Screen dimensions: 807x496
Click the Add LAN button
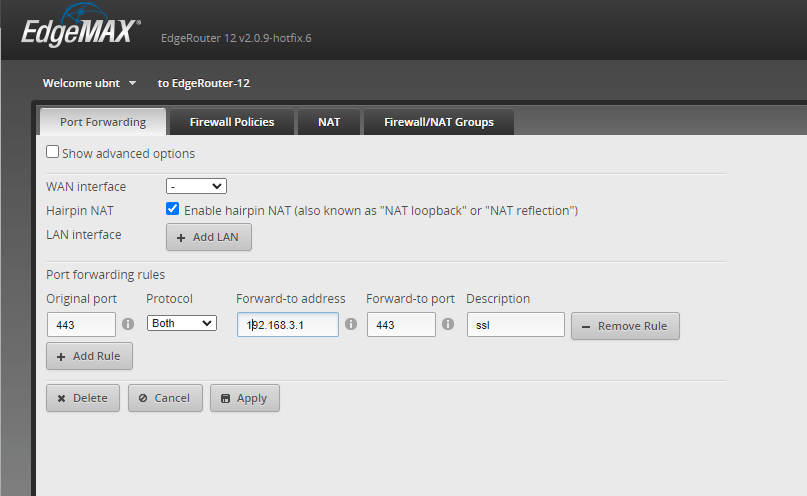point(208,237)
